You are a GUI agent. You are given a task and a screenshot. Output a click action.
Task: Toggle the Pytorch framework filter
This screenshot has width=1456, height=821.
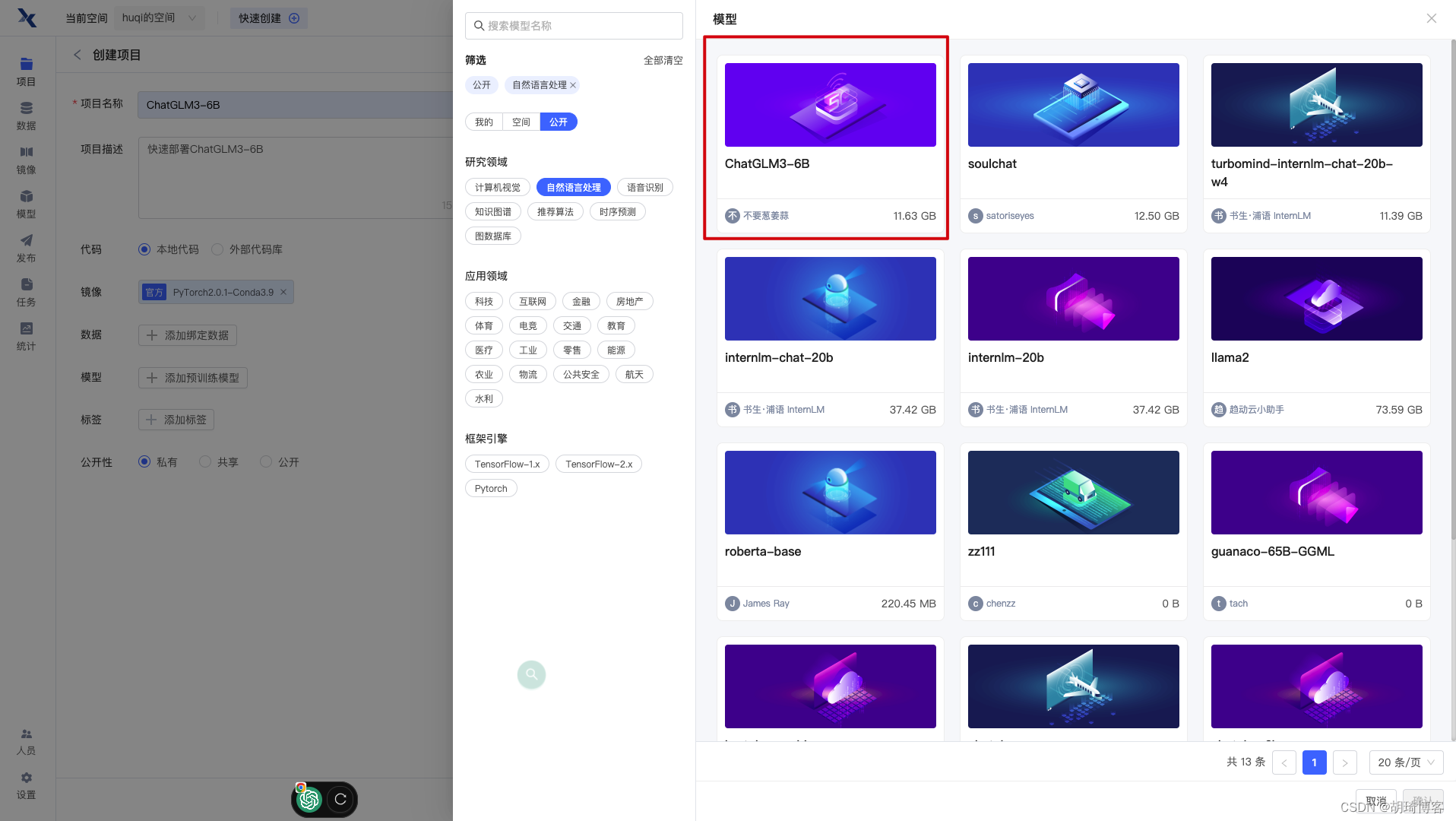coord(491,489)
